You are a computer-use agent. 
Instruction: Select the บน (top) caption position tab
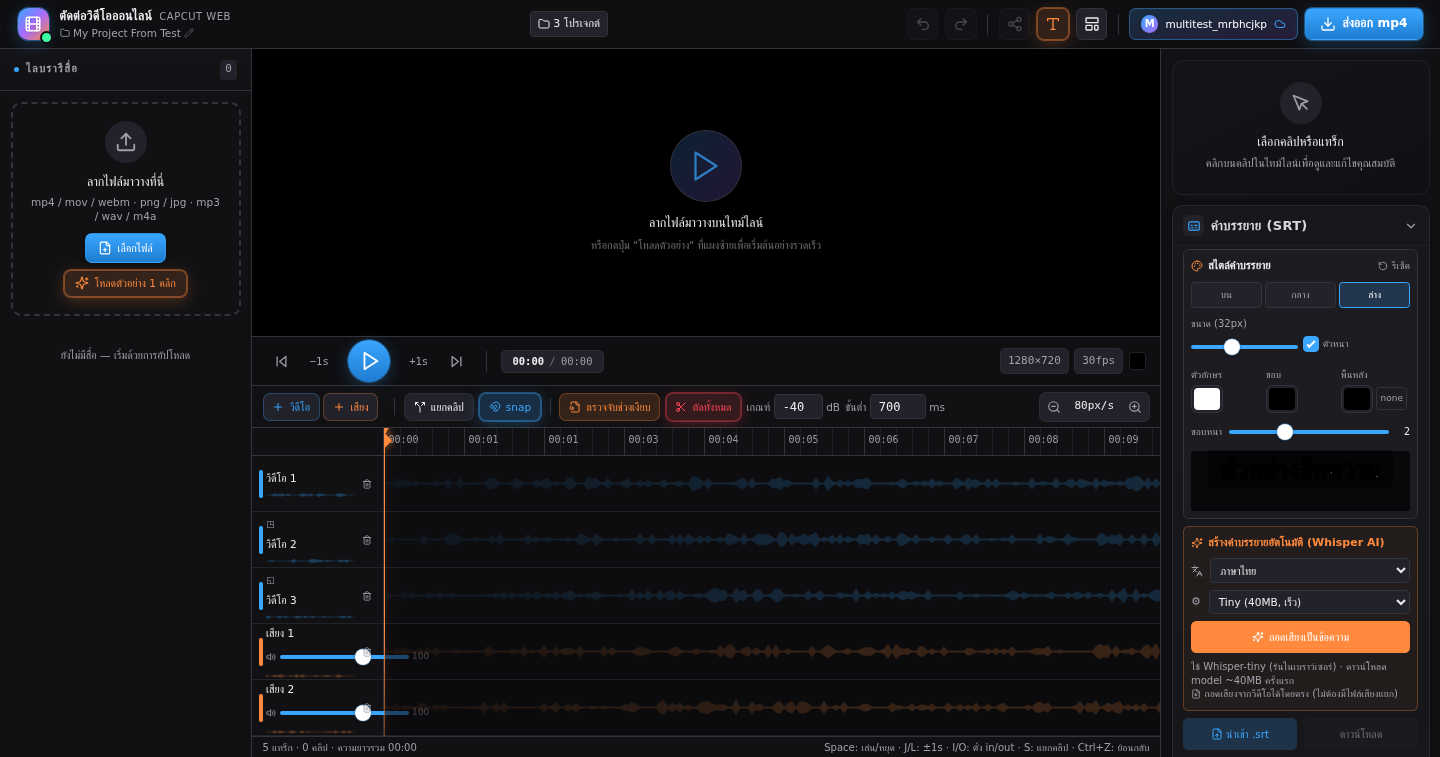pos(1226,295)
